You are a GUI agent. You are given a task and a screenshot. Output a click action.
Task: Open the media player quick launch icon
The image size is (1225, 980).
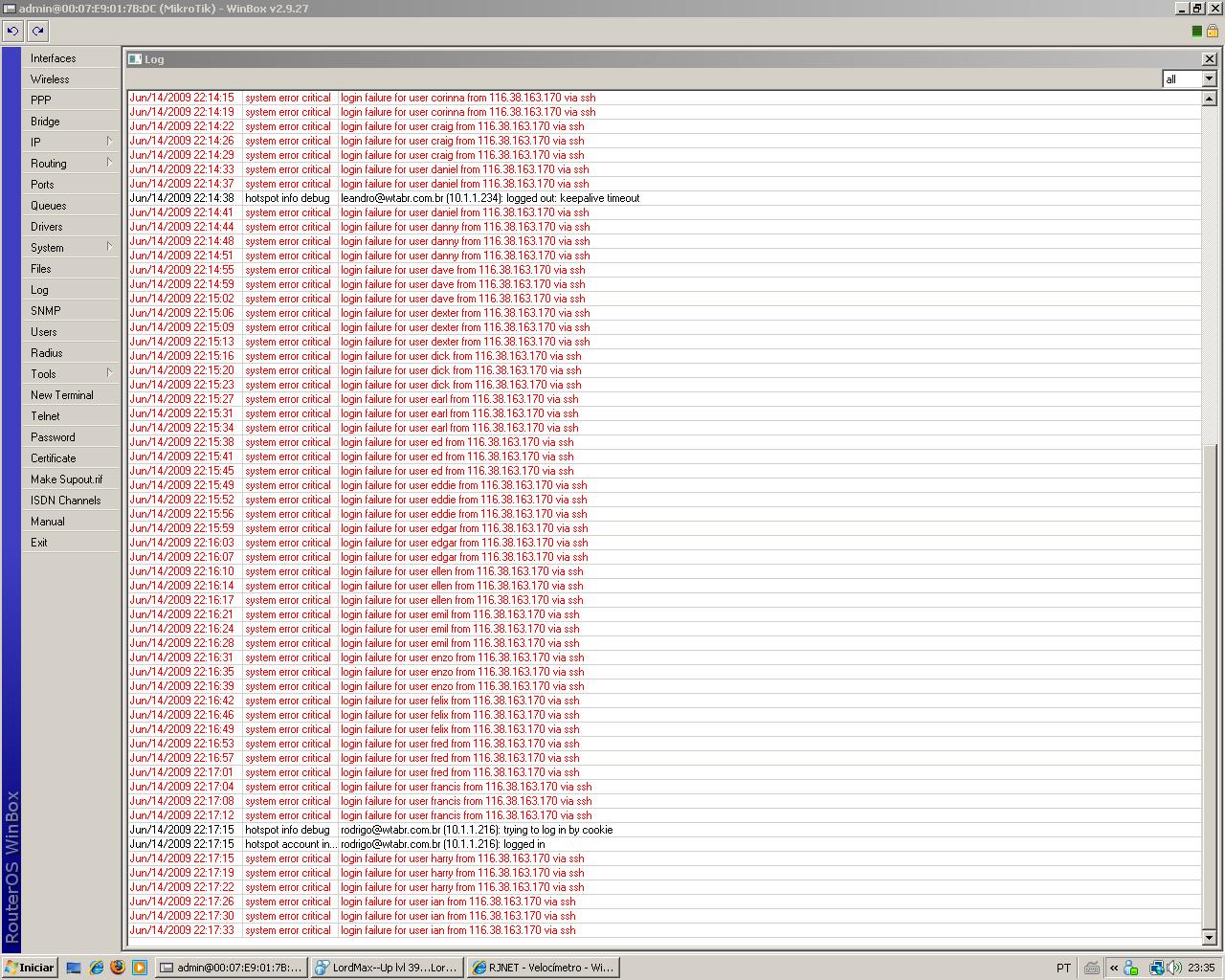click(x=140, y=968)
